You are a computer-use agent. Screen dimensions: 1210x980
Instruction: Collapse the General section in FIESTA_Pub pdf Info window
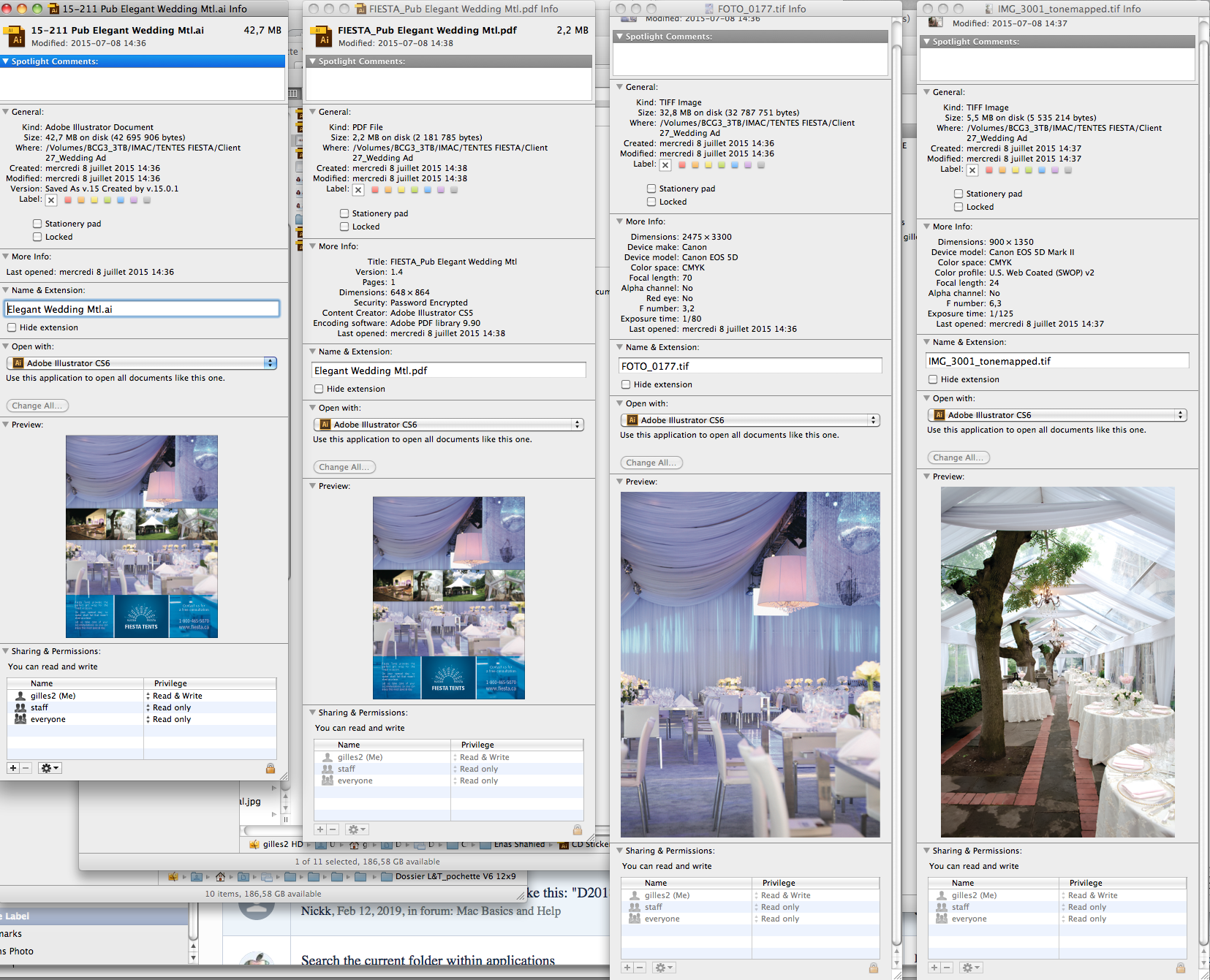pyautogui.click(x=313, y=112)
